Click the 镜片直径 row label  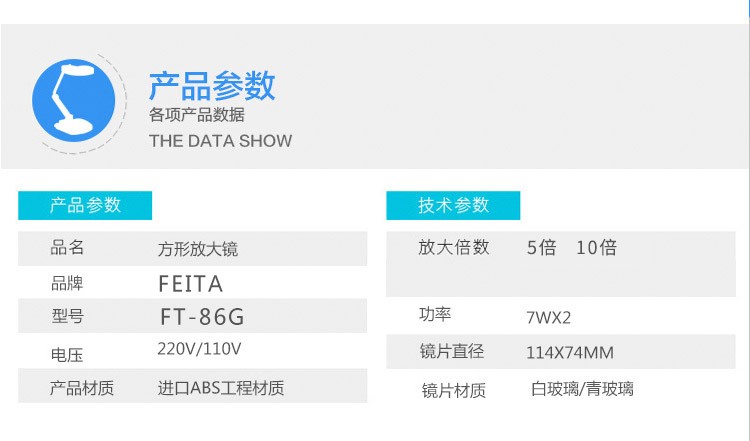point(452,352)
